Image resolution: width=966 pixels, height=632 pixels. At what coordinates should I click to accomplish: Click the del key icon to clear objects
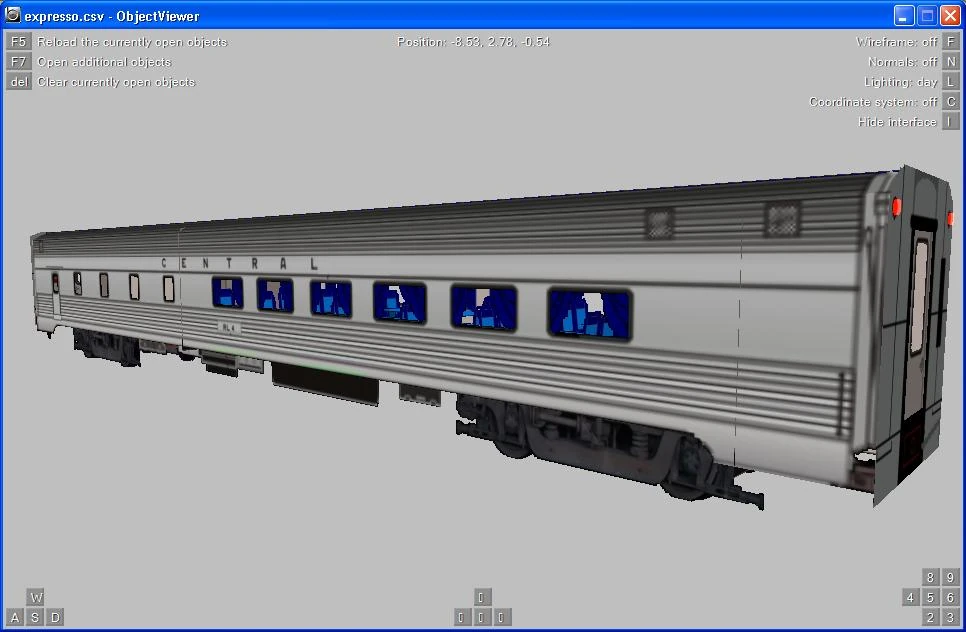coord(18,82)
